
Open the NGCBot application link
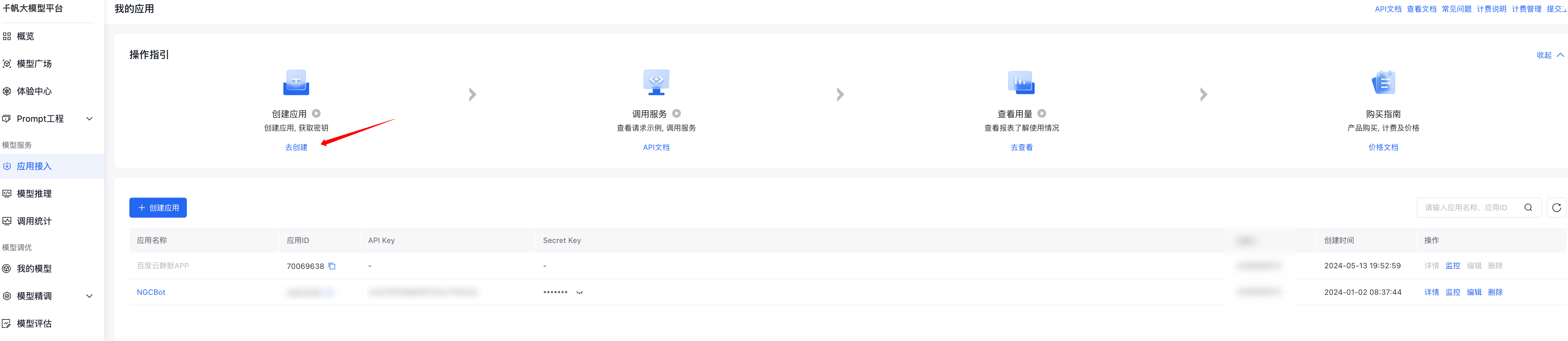point(151,292)
